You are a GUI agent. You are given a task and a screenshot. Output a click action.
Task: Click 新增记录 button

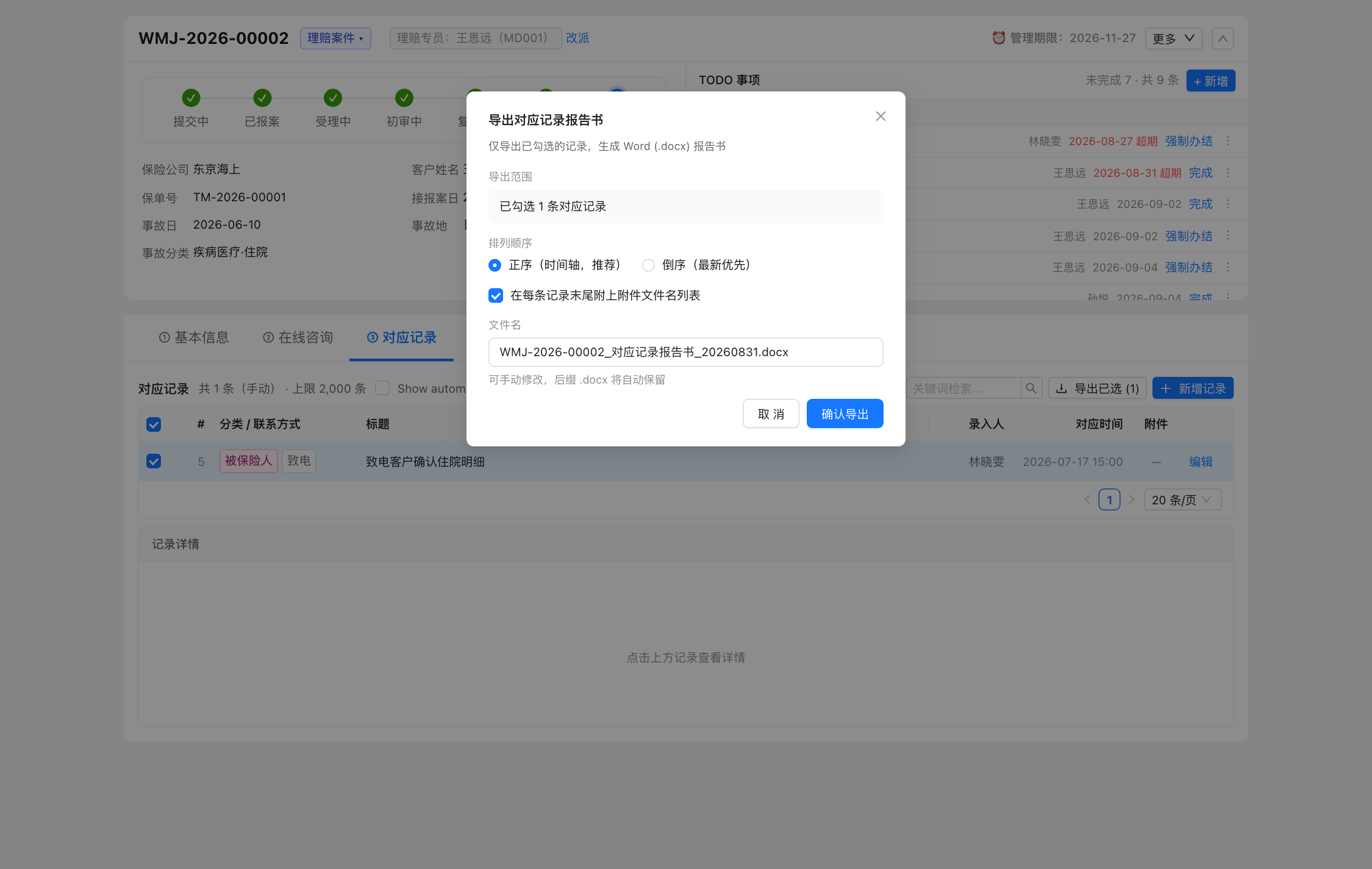1193,388
